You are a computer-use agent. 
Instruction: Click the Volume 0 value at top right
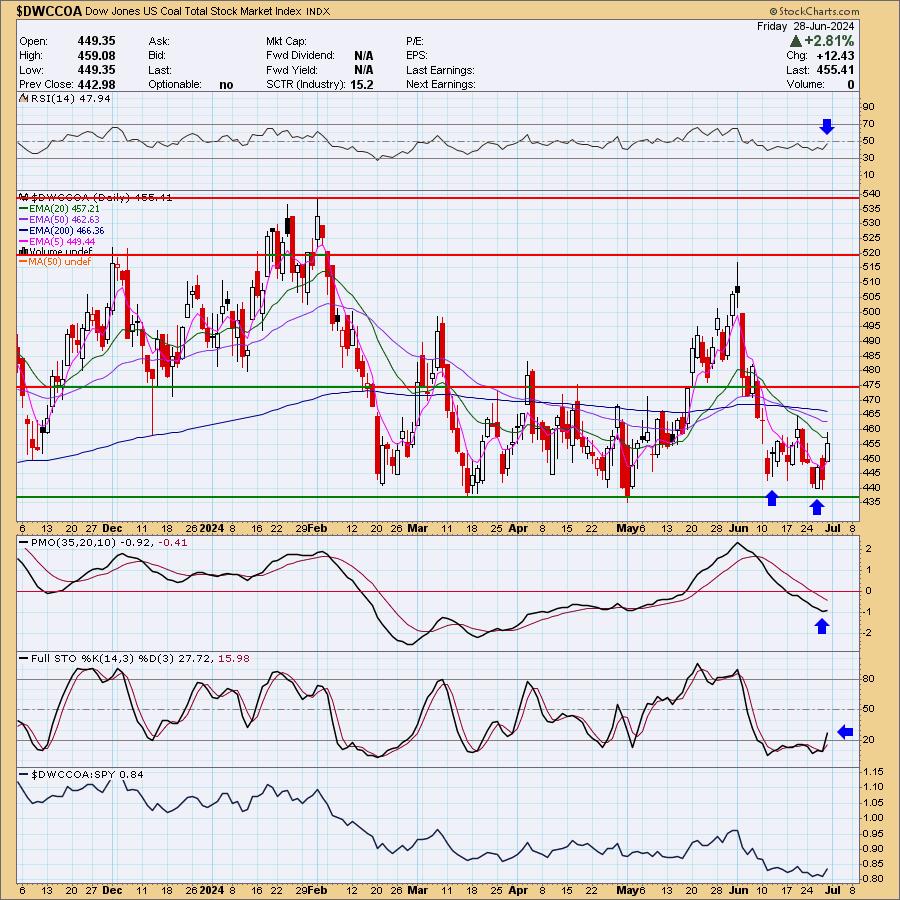(851, 84)
